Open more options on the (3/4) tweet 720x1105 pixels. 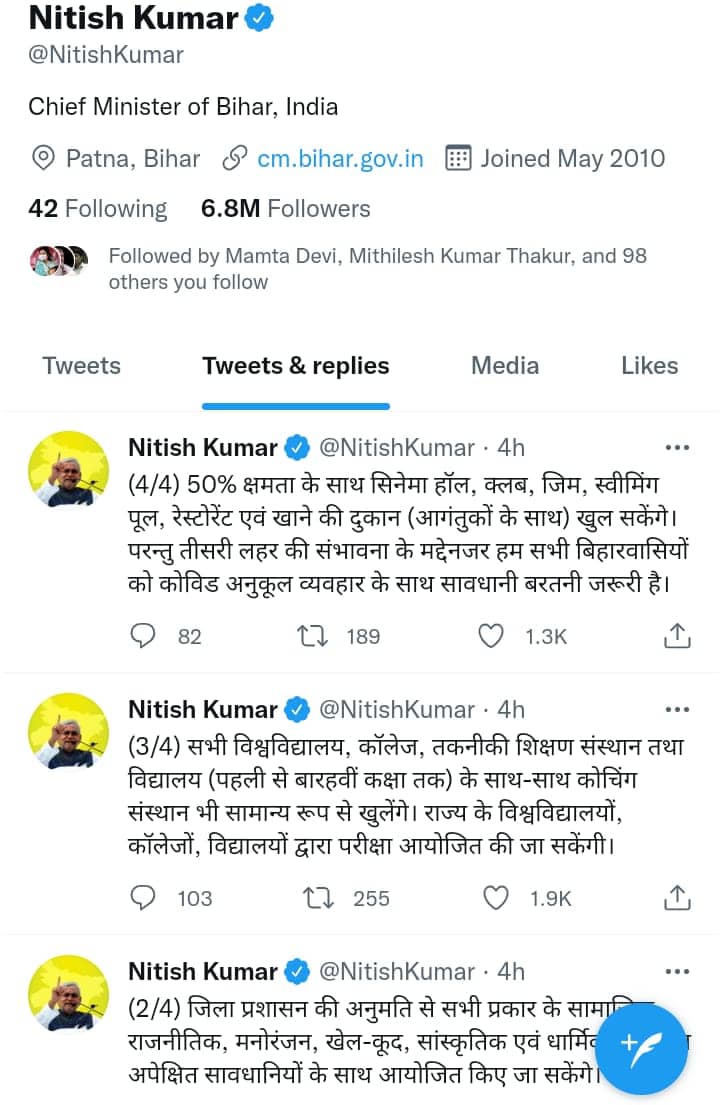(x=677, y=709)
